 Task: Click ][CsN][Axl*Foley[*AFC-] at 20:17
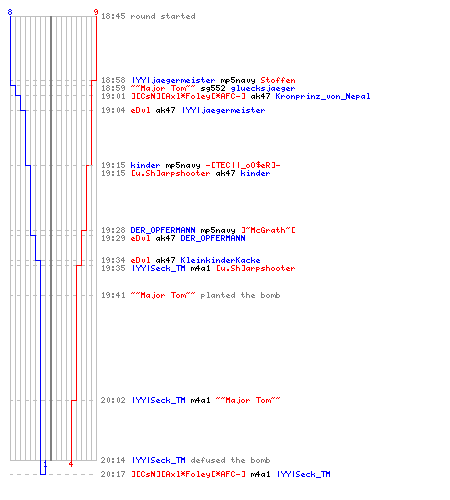188,474
